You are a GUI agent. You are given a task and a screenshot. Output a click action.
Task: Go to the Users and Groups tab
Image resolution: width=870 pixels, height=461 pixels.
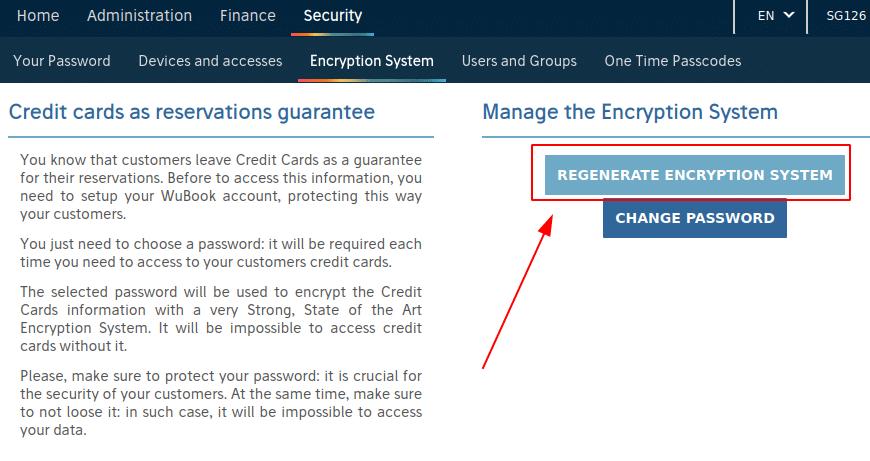pyautogui.click(x=519, y=61)
